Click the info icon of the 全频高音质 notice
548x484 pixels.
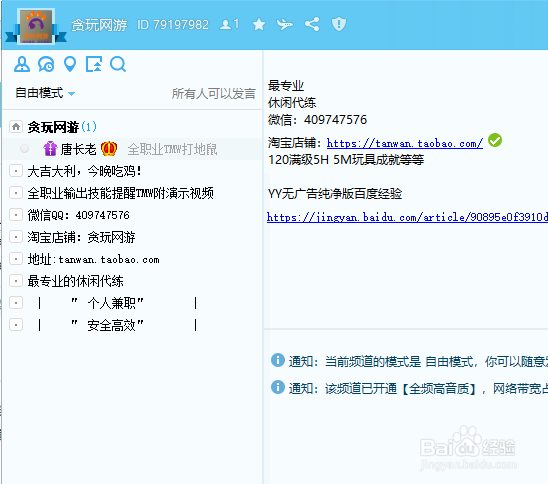tap(278, 387)
